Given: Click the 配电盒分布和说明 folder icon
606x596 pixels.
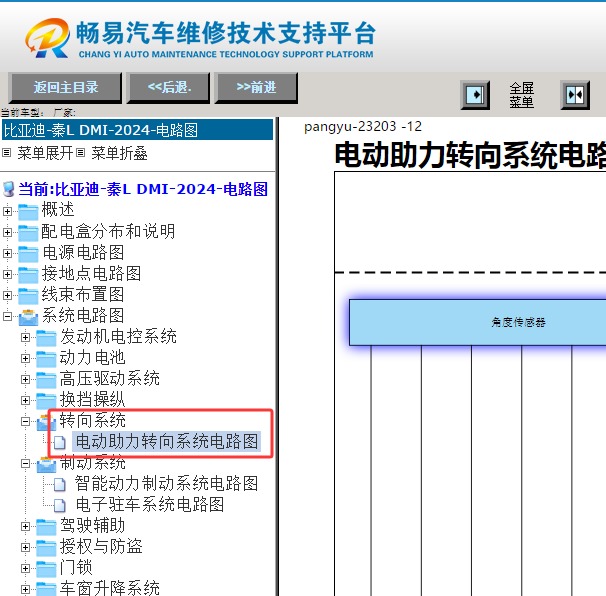Looking at the screenshot, I should point(28,233).
